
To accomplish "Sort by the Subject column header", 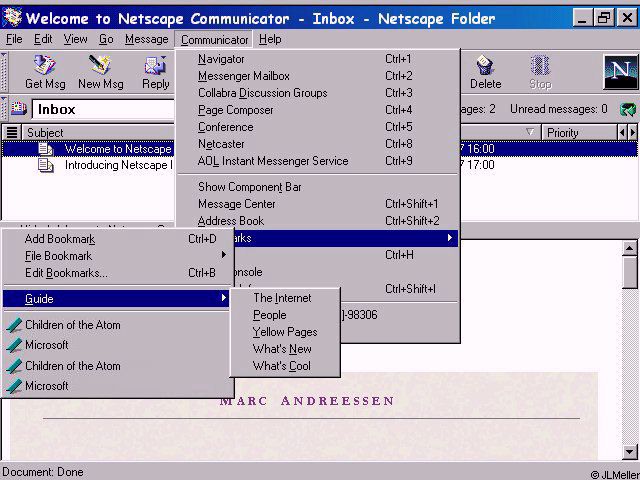I will click(98, 133).
